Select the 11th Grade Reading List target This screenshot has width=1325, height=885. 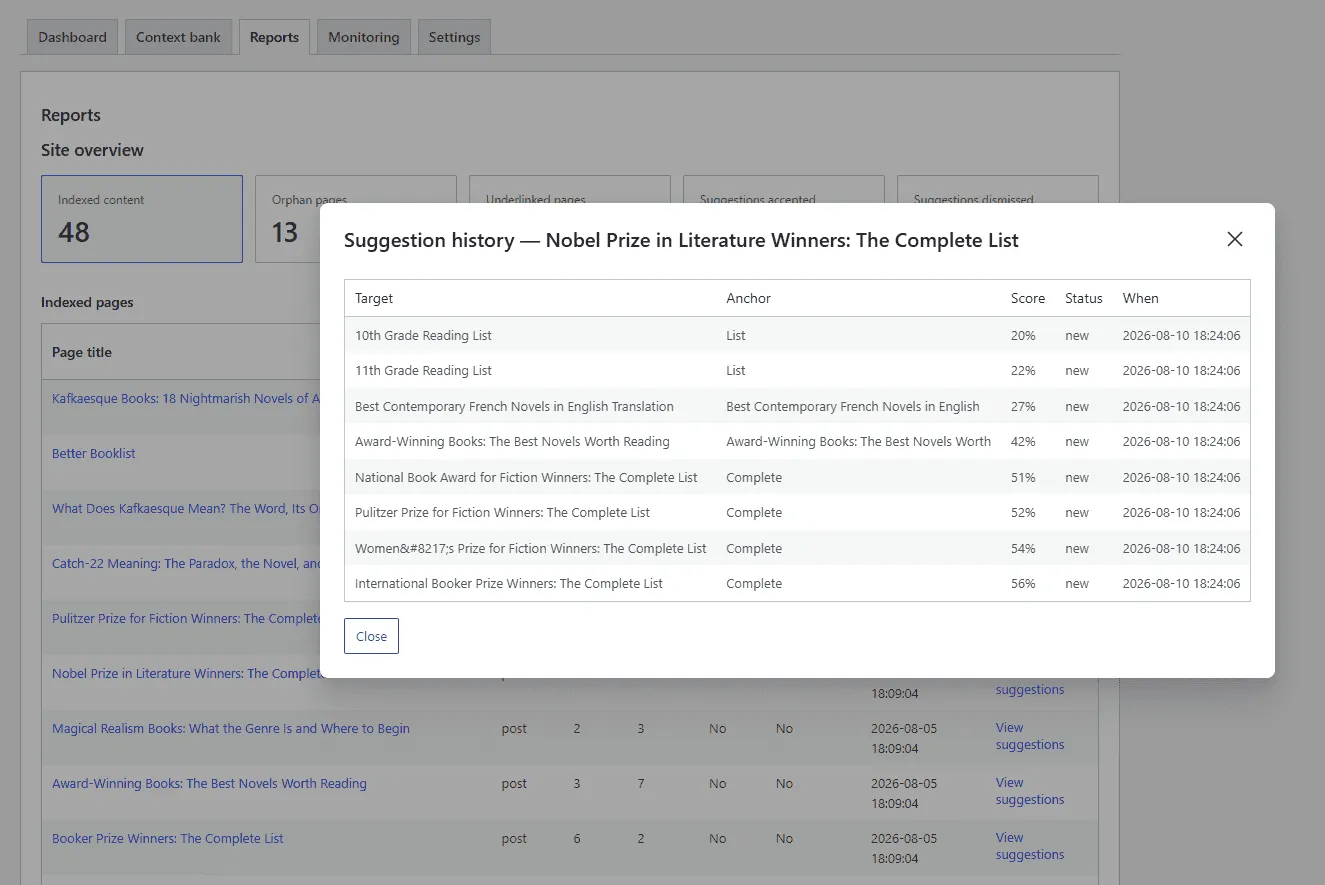tap(423, 370)
